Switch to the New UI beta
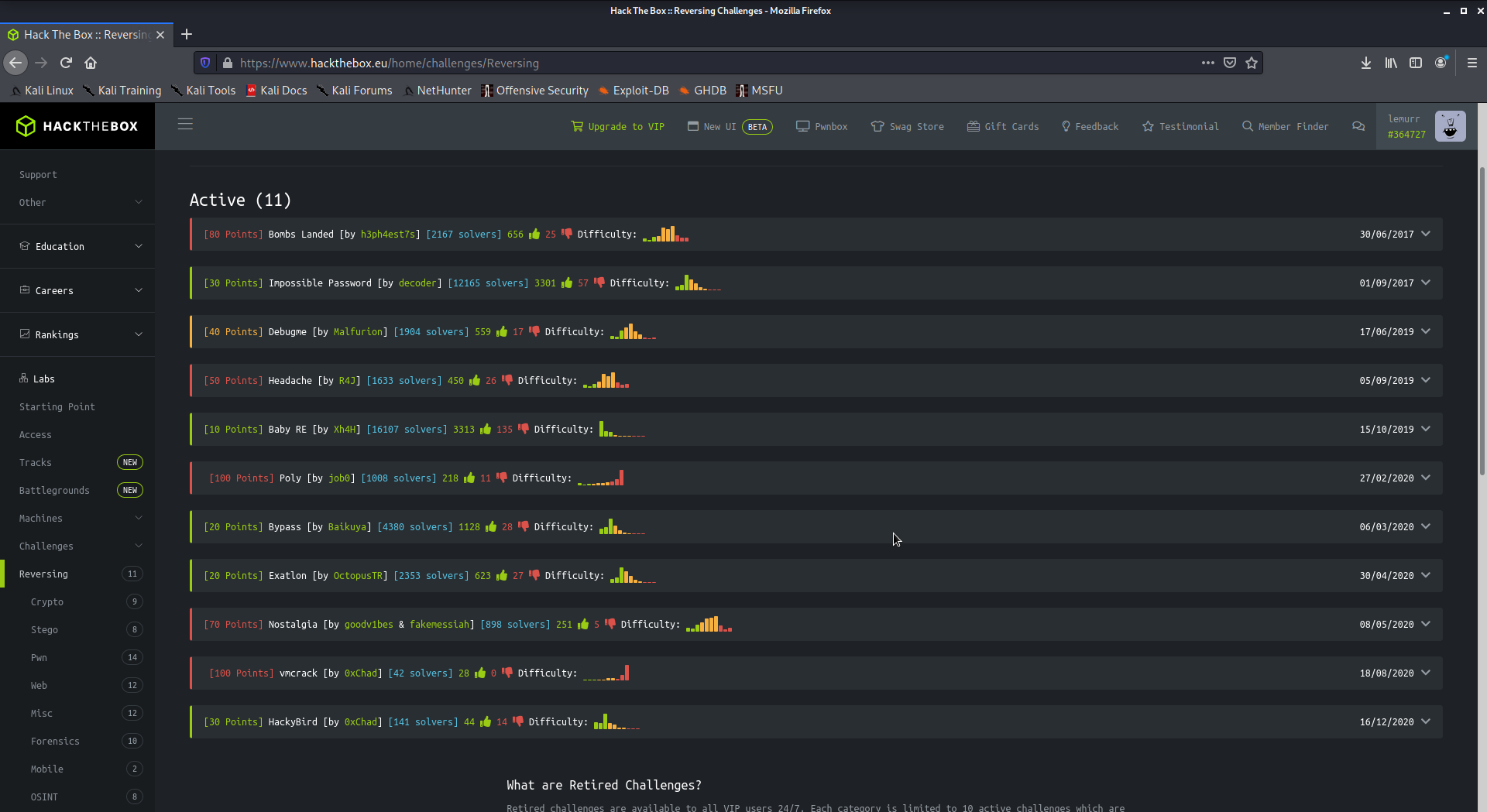 click(x=730, y=126)
